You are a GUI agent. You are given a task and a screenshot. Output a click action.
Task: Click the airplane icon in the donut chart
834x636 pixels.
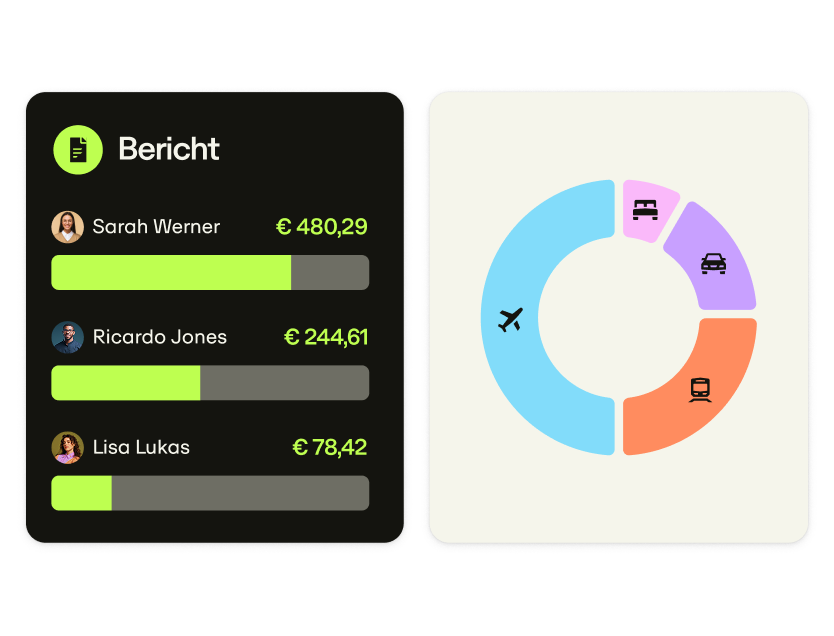click(511, 320)
